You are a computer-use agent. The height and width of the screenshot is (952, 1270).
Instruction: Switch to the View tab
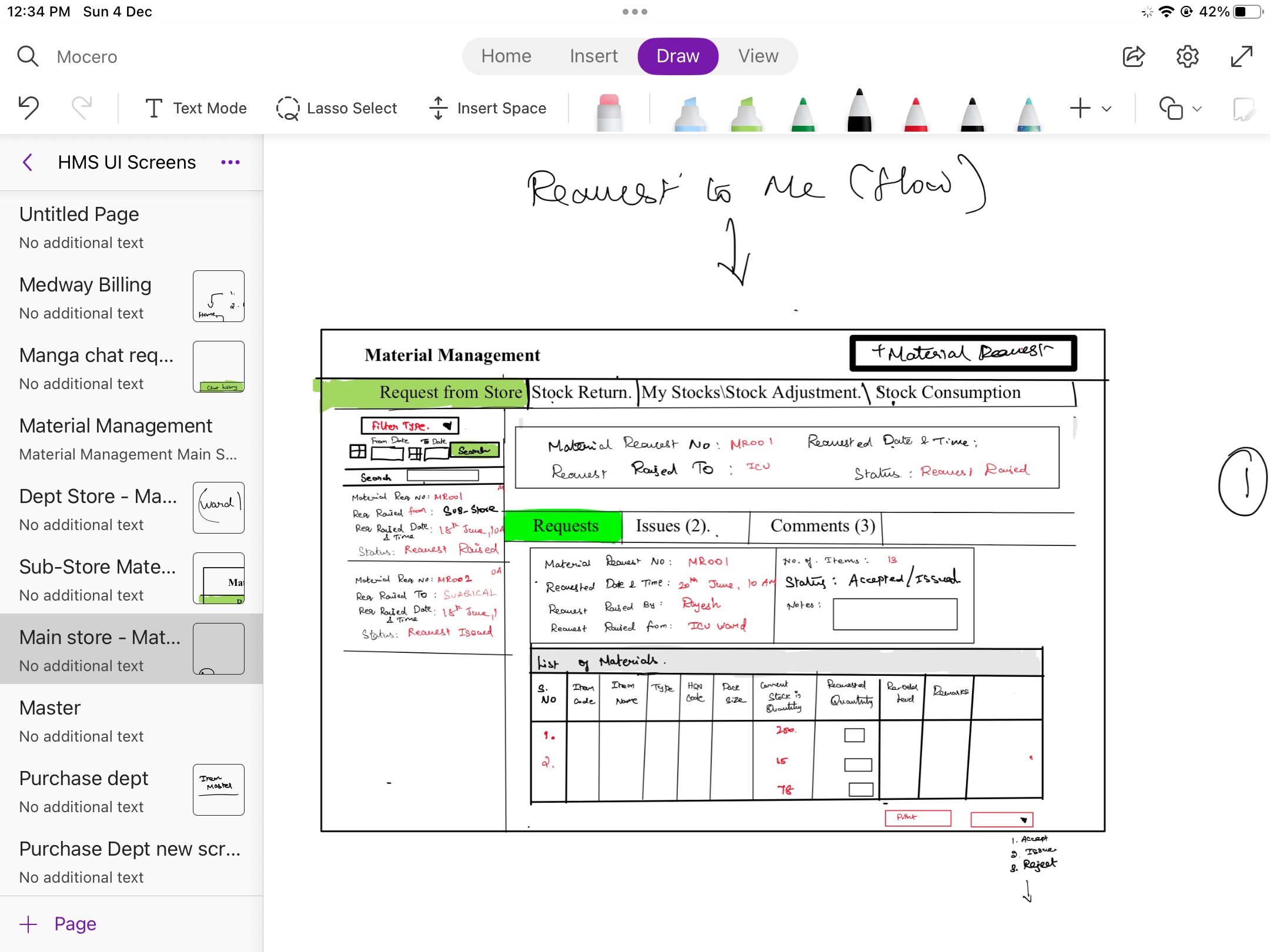pos(758,56)
